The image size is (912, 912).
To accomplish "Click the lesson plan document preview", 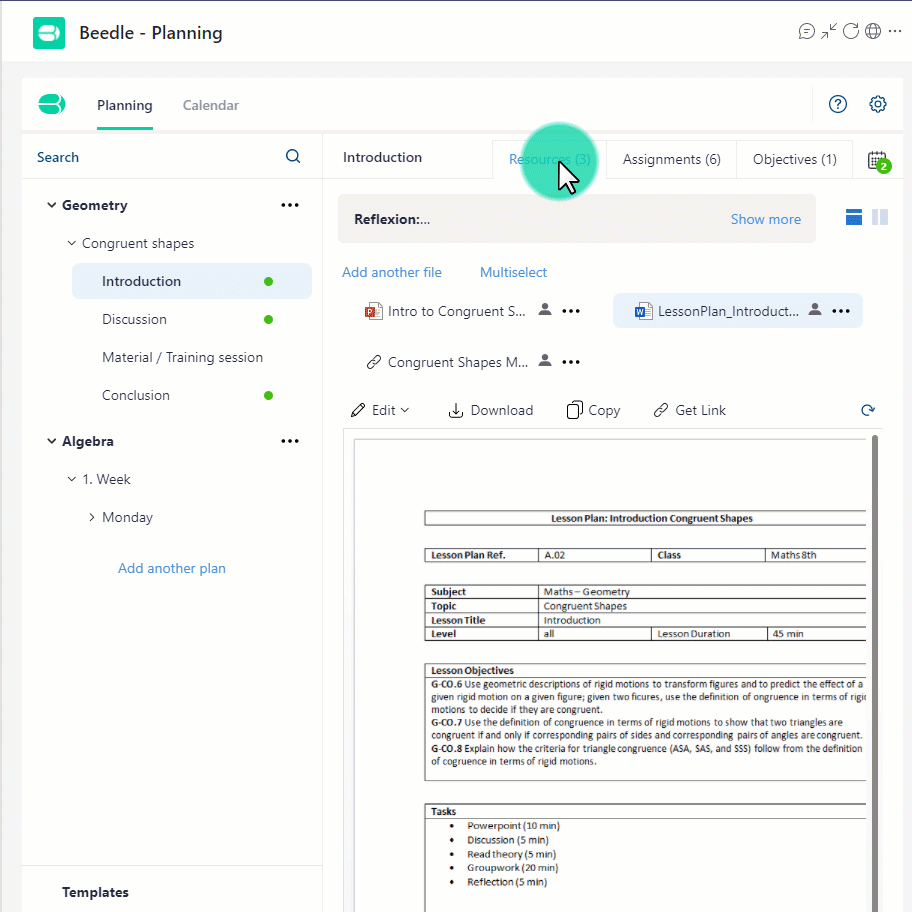I will (610, 675).
